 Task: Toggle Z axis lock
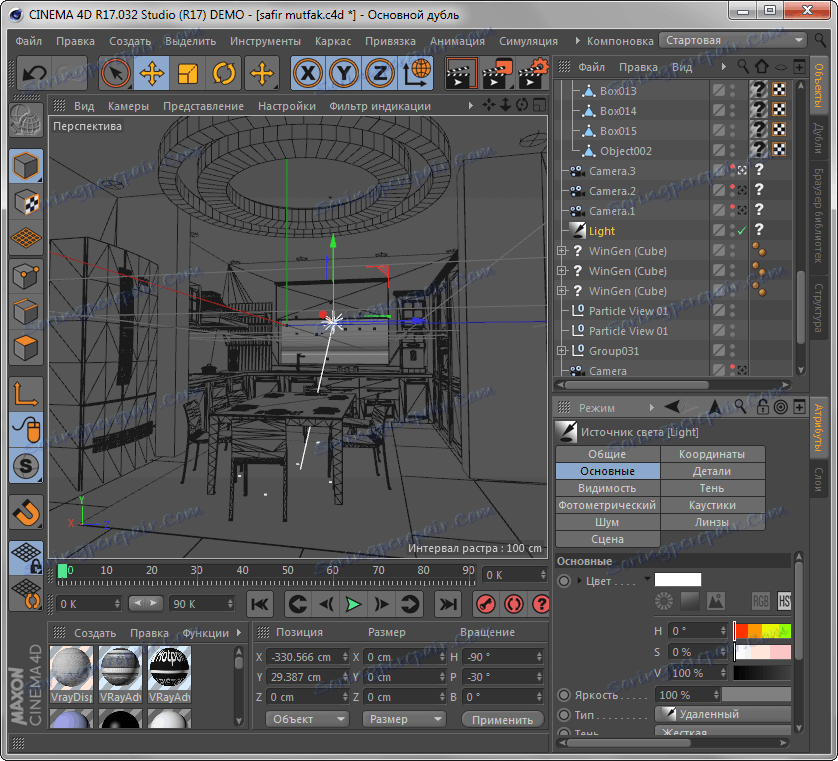coord(379,73)
